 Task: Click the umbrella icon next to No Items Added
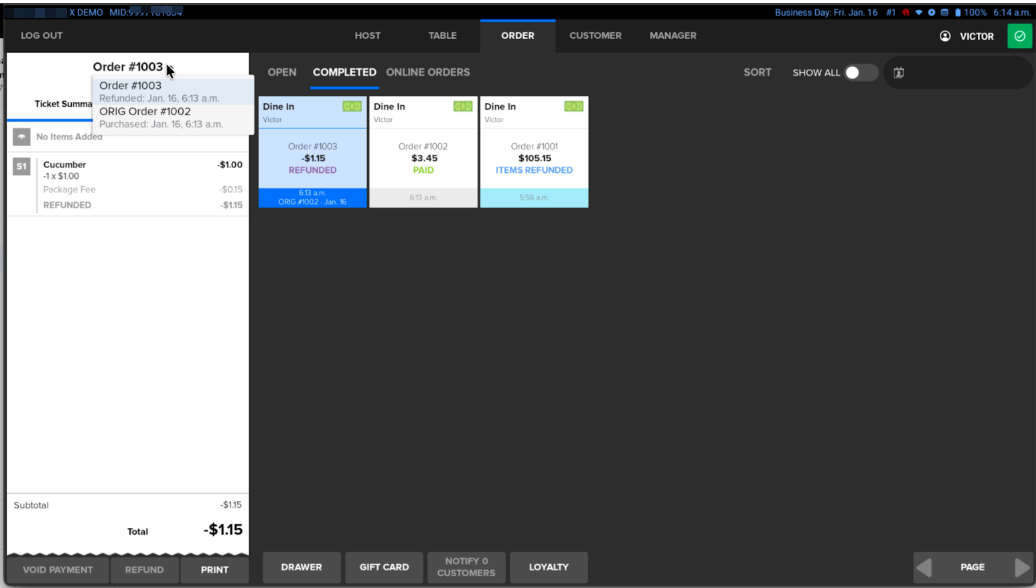tap(20, 137)
